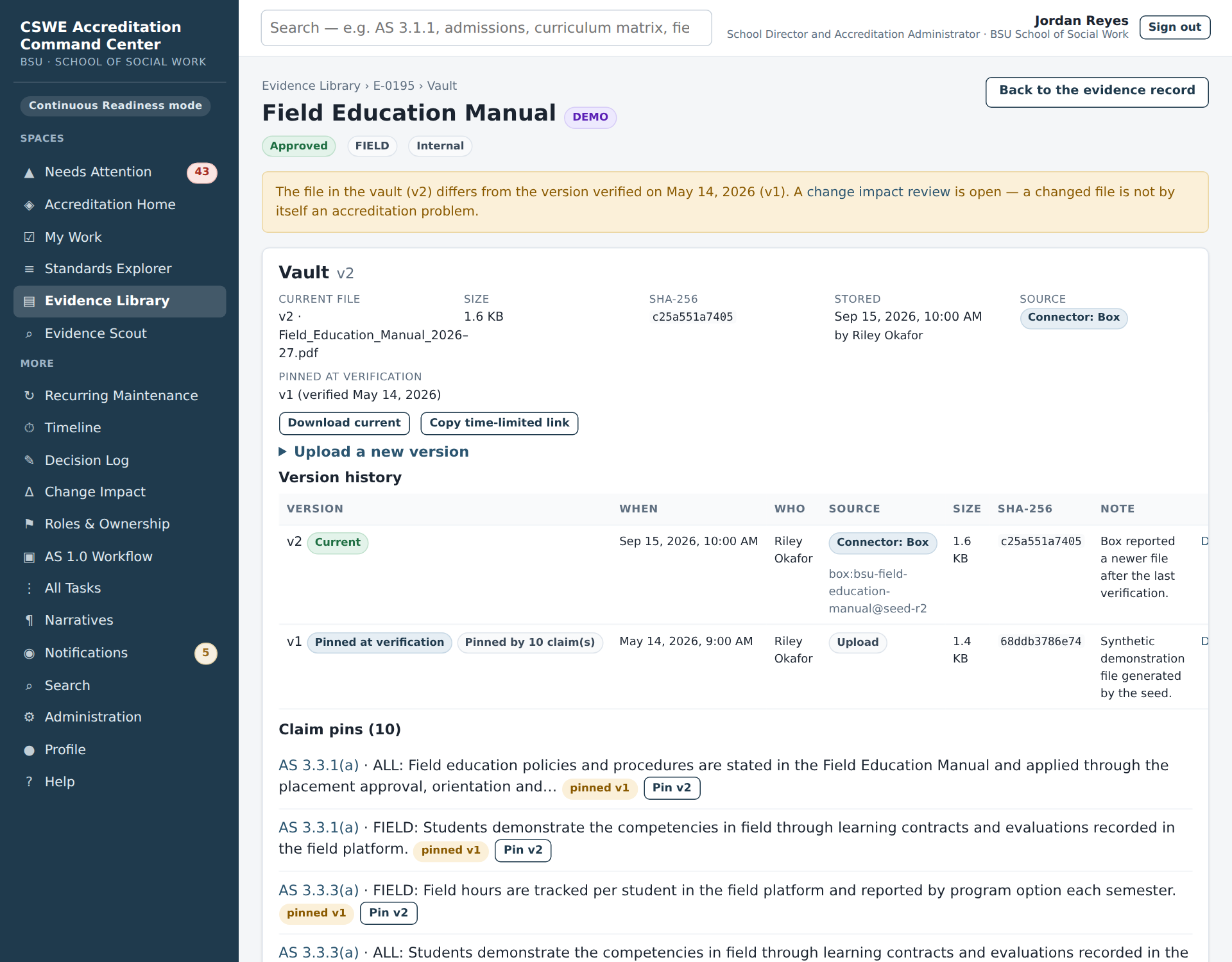Click the Change Impact delta icon
The height and width of the screenshot is (962, 1232).
(29, 492)
